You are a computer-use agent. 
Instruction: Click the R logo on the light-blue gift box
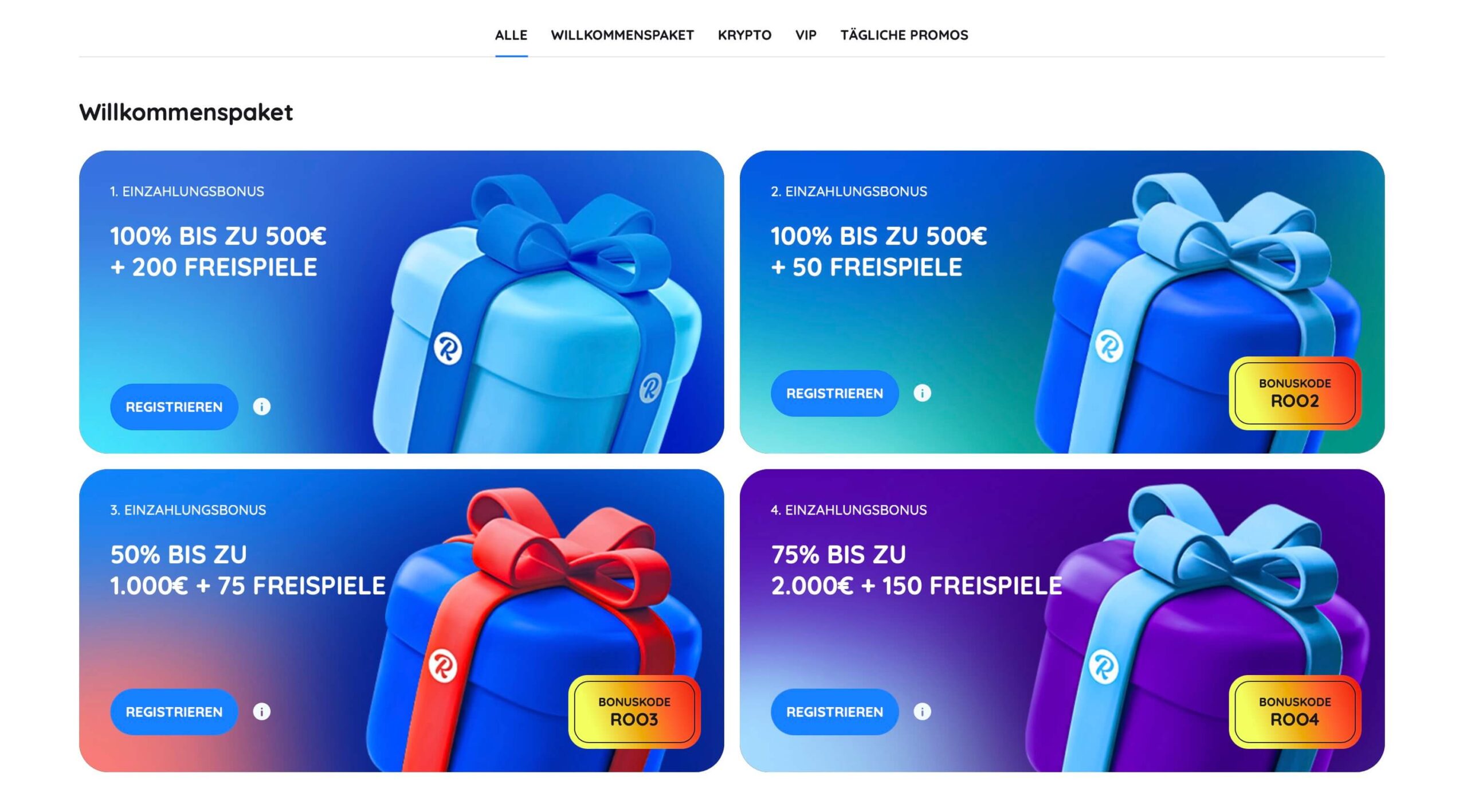(x=448, y=348)
